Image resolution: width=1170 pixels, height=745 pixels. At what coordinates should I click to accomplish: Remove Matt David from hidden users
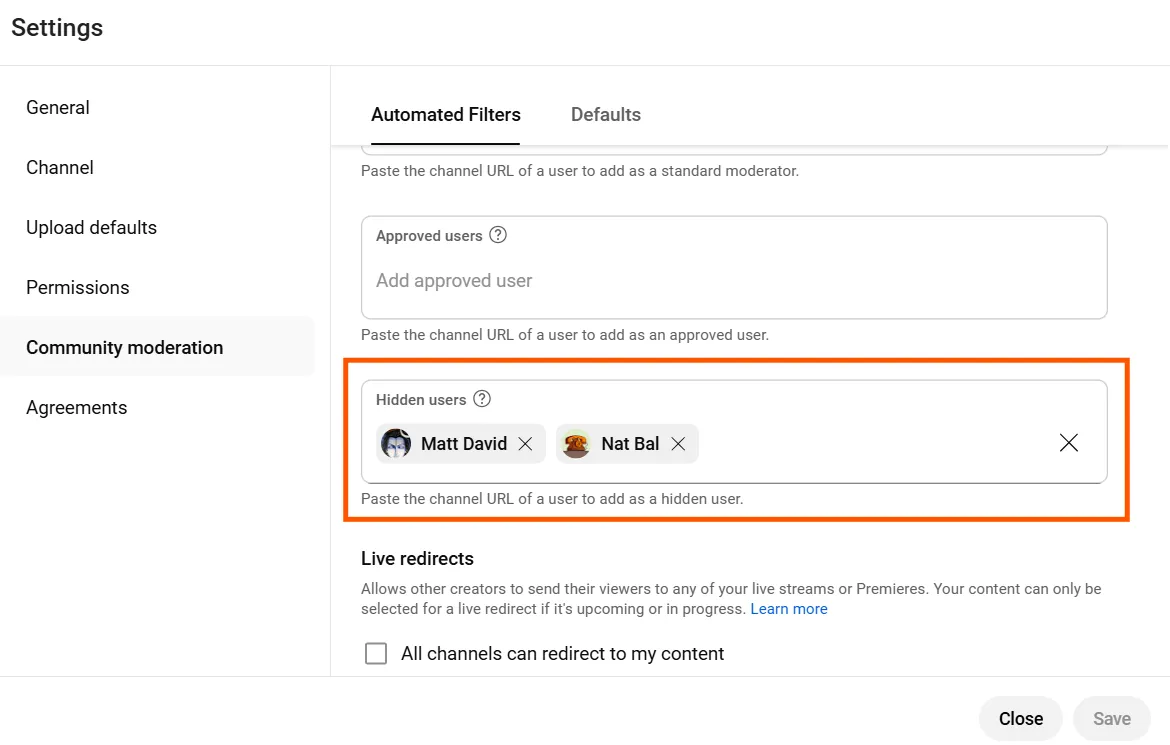point(525,443)
